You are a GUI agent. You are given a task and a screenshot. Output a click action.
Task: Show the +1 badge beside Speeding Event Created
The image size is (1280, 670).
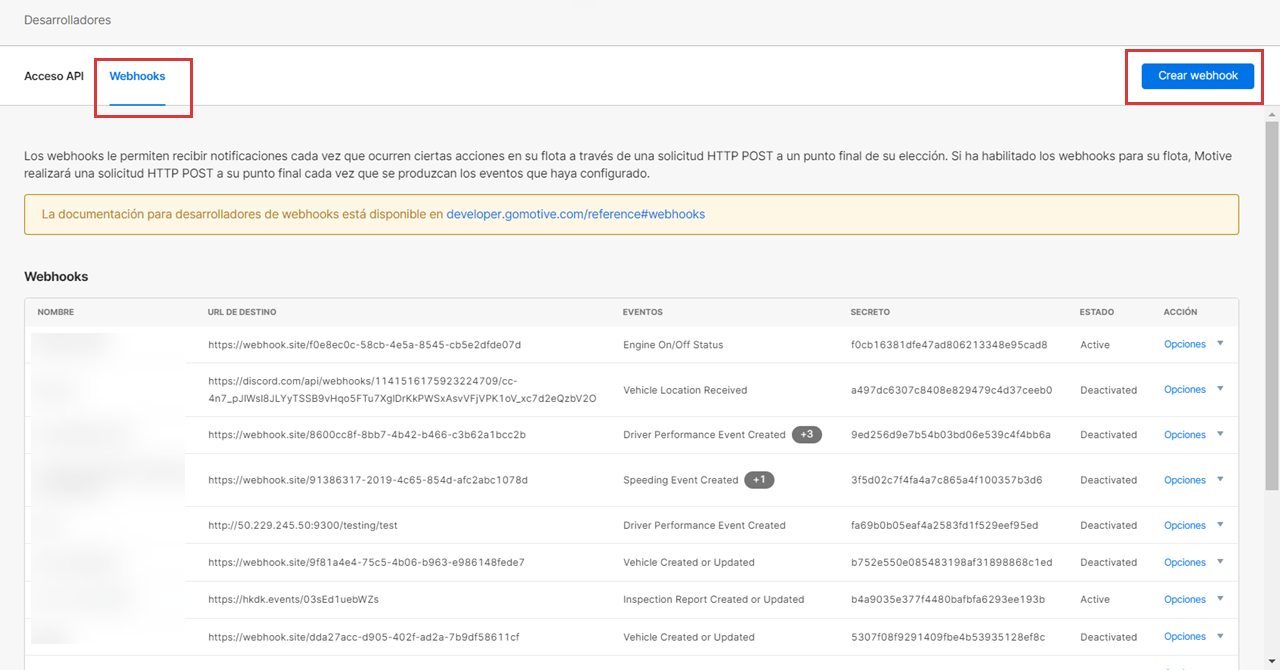[x=759, y=480]
